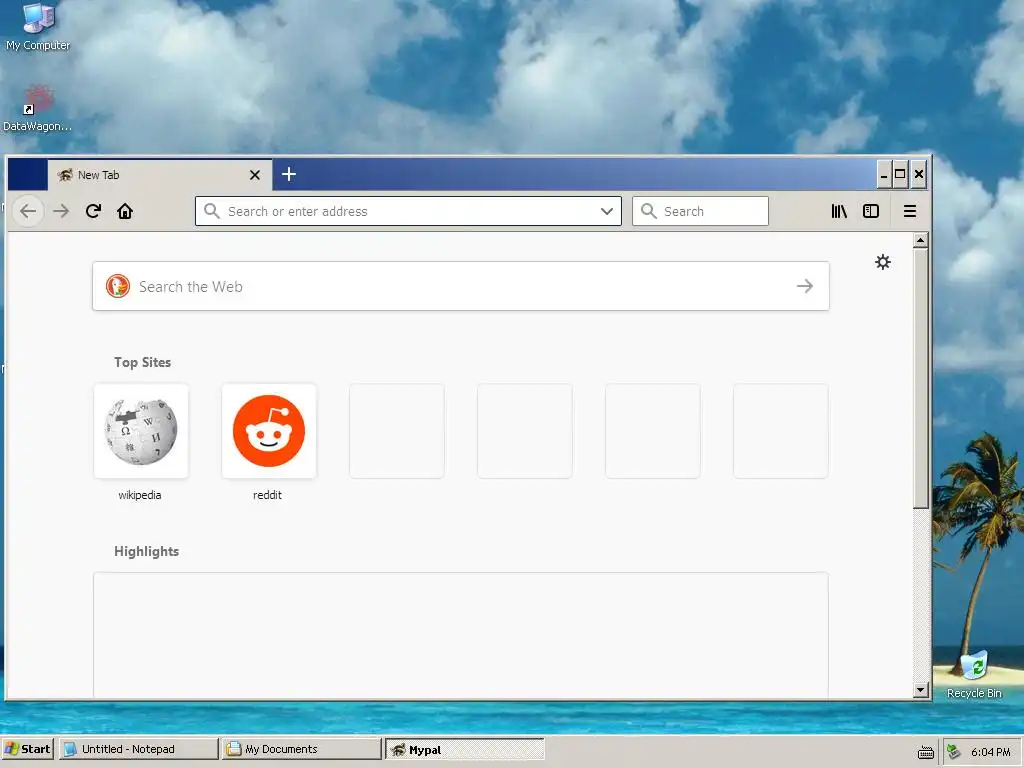Click the keyboard tray icon
Viewport: 1024px width, 768px height.
pos(926,752)
